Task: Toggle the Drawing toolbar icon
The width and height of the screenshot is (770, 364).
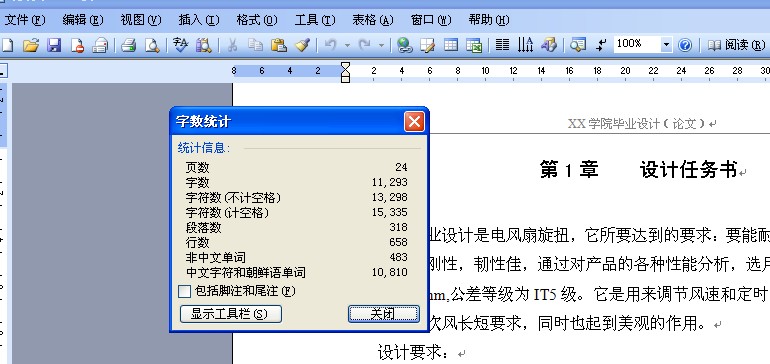Action: (549, 46)
